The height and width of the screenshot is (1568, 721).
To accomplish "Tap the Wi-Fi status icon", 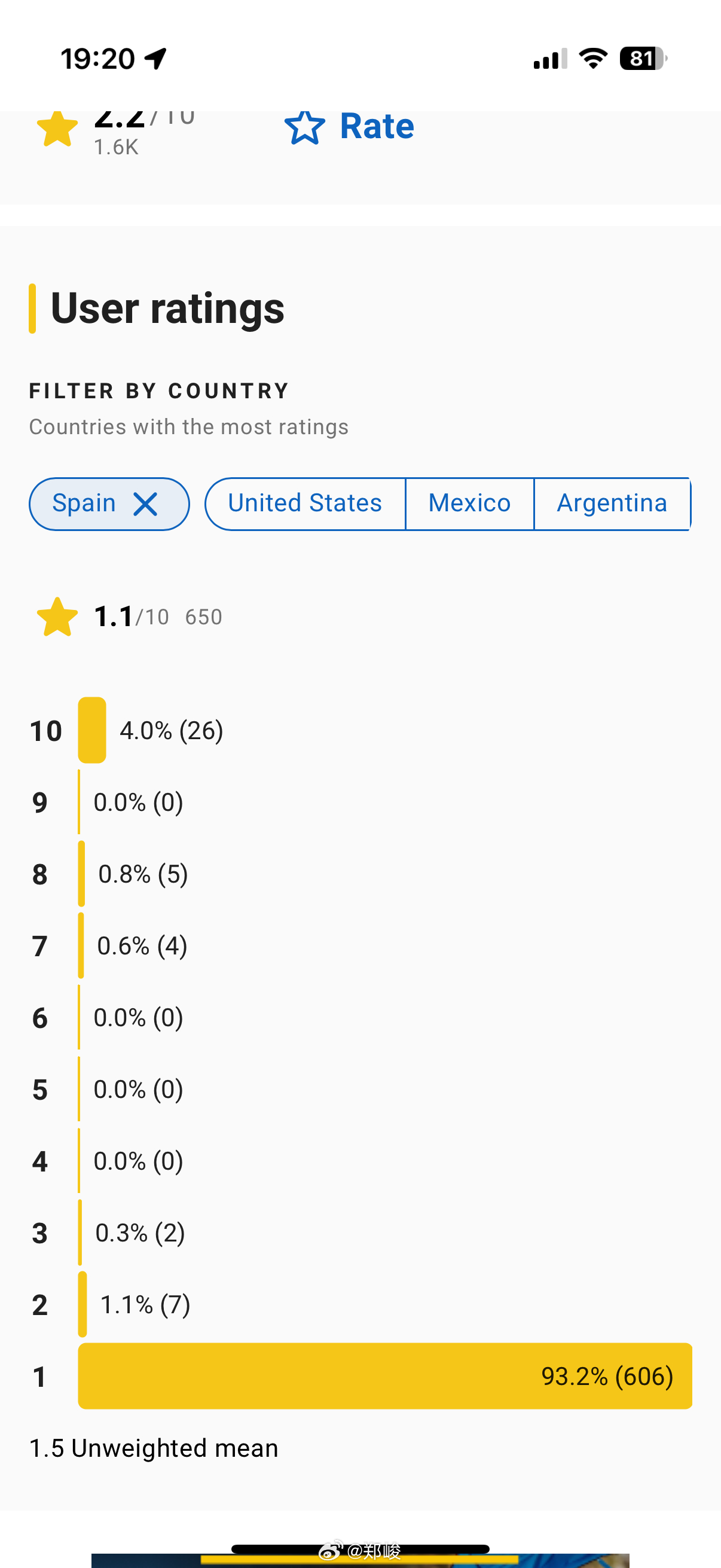I will [x=592, y=59].
